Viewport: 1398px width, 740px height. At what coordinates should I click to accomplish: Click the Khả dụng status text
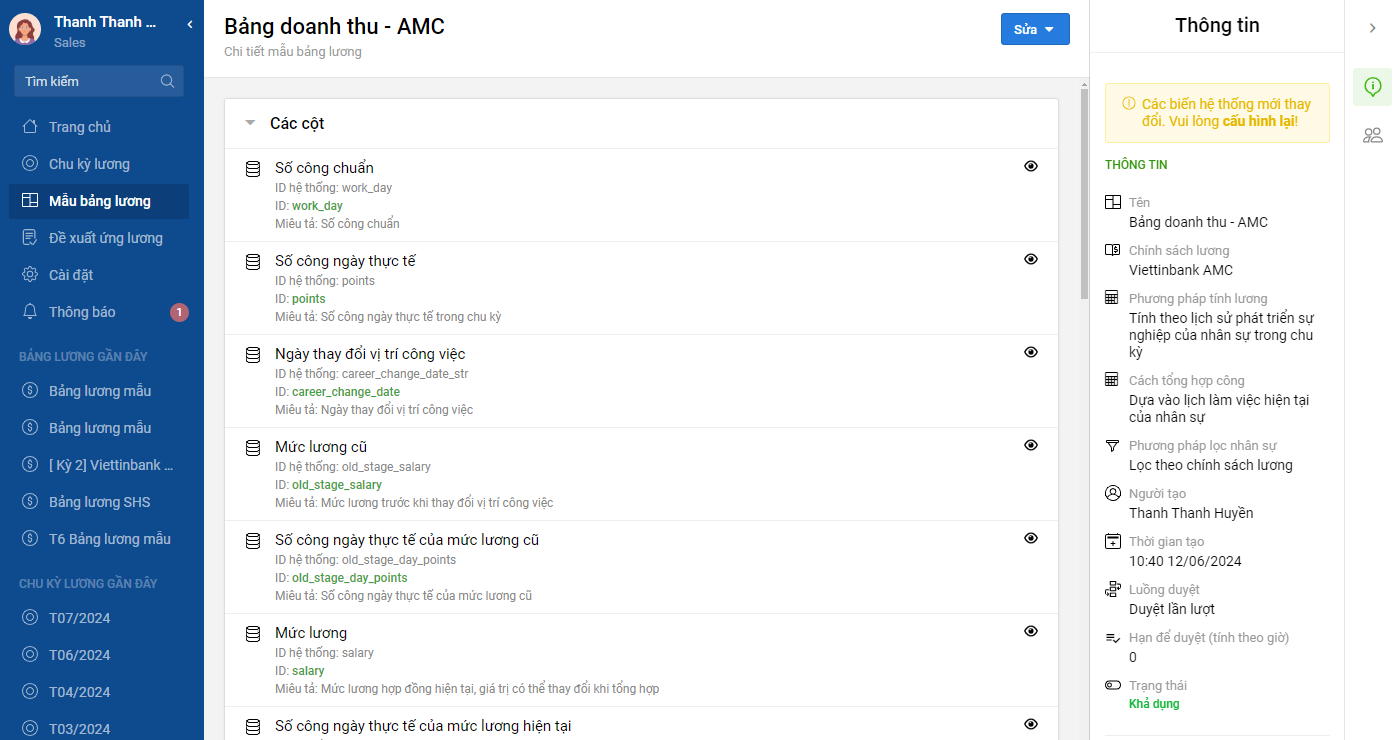[x=1154, y=704]
